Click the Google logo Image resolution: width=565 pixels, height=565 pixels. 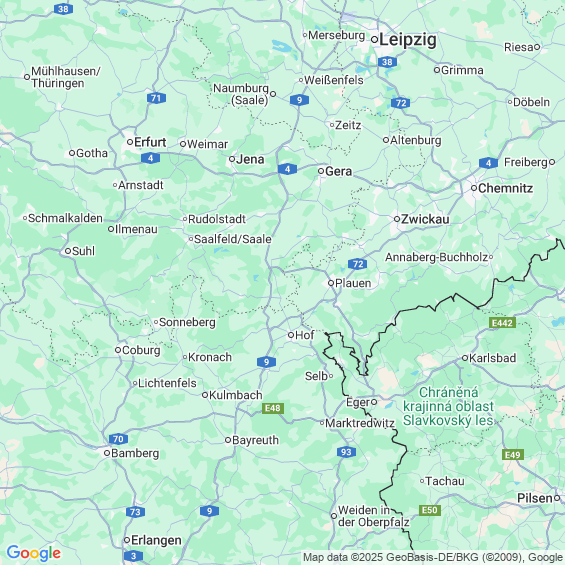pyautogui.click(x=34, y=553)
